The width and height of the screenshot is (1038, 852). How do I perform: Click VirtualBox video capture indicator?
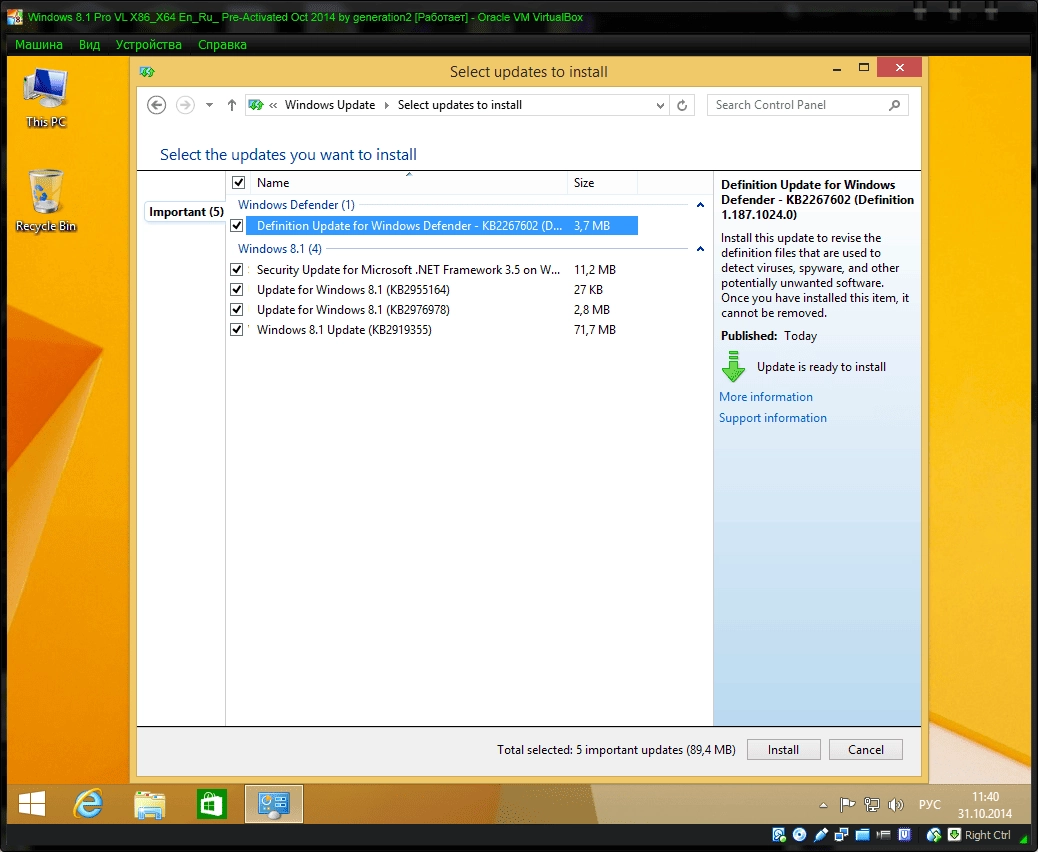click(883, 835)
